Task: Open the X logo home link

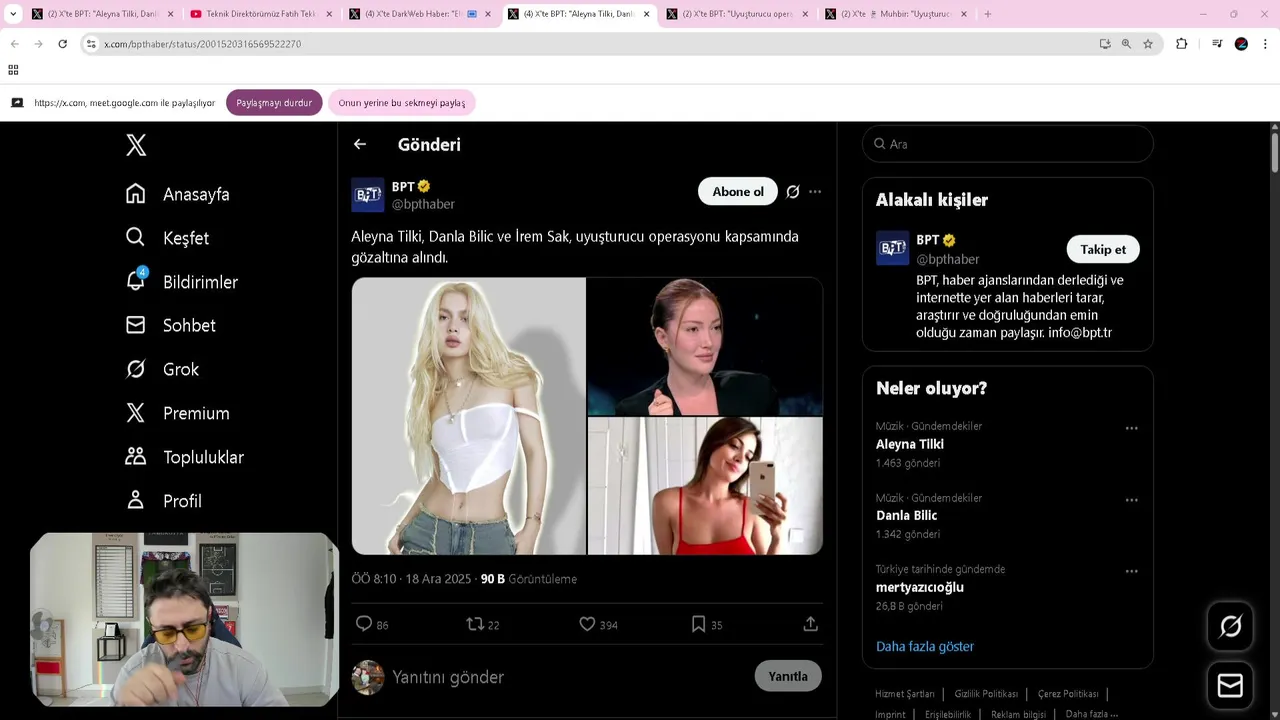Action: tap(136, 145)
